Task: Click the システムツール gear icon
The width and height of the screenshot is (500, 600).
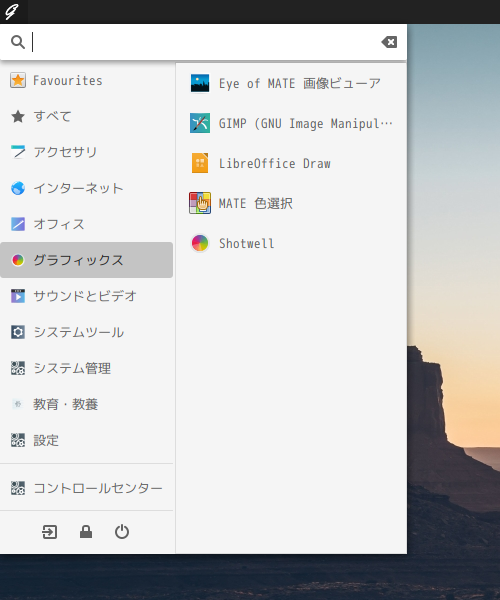Action: [x=18, y=332]
